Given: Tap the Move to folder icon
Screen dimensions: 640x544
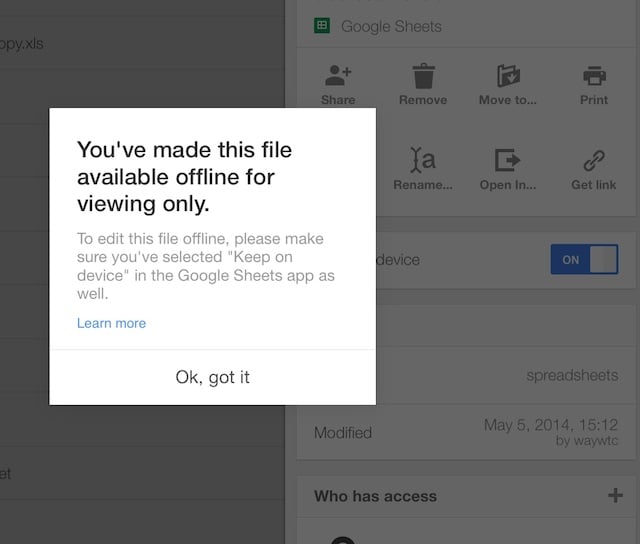Looking at the screenshot, I should 508,76.
